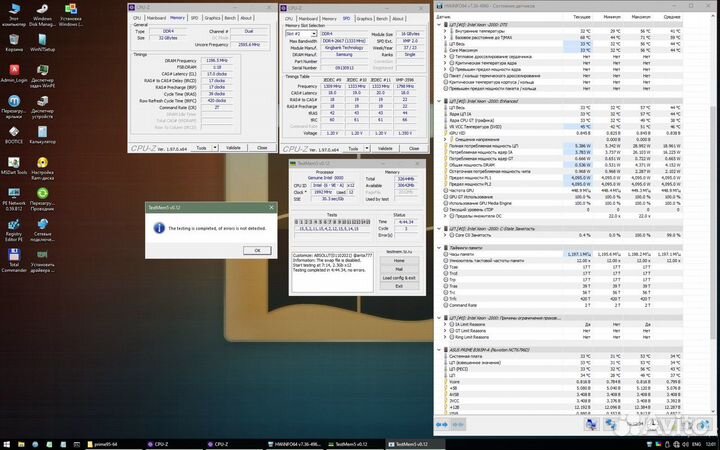Launch the PE Network desktop shortcut
The image size is (720, 450).
click(14, 199)
